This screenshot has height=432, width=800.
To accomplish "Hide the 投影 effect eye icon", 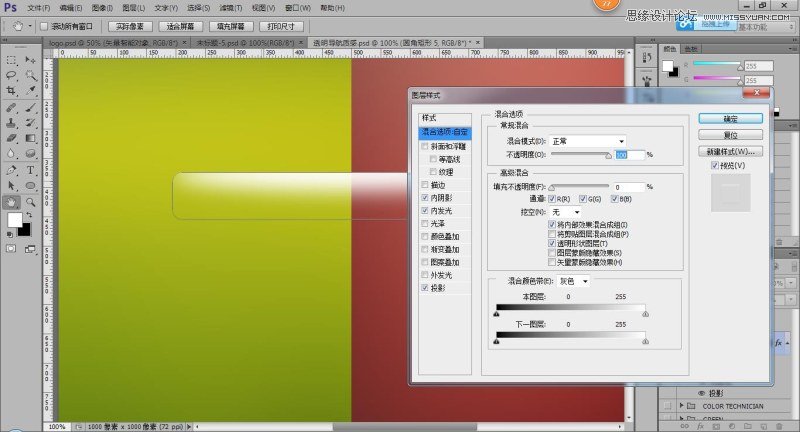I will click(701, 393).
